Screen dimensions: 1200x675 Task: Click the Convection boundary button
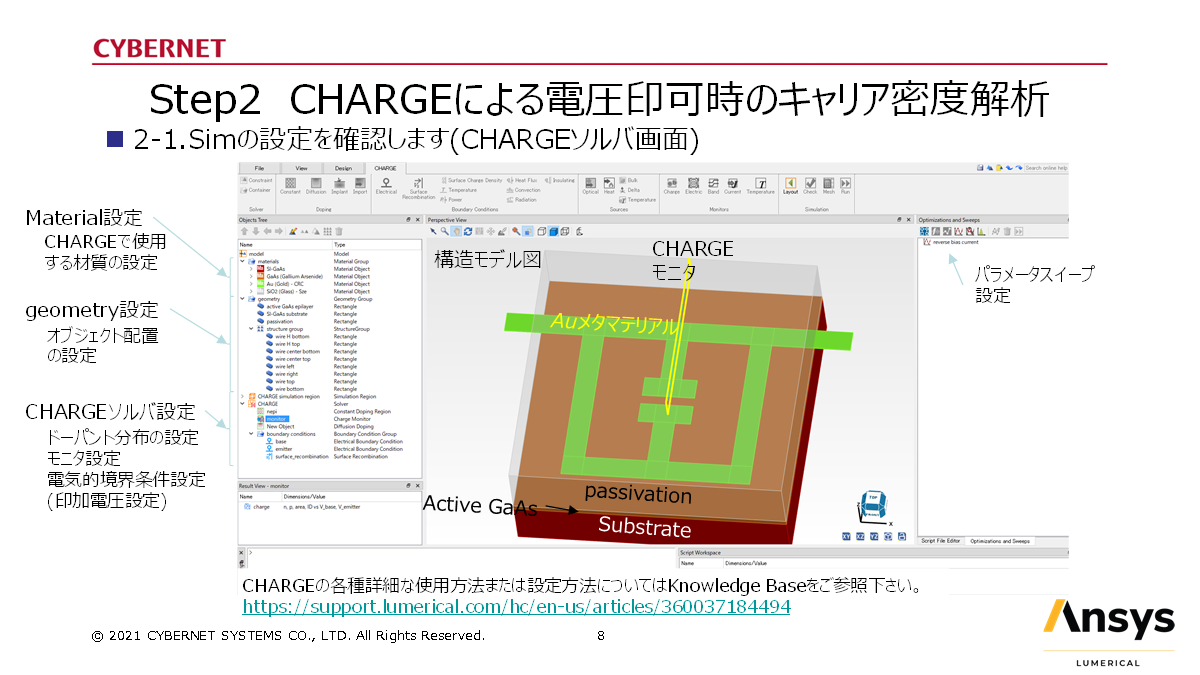tap(523, 190)
